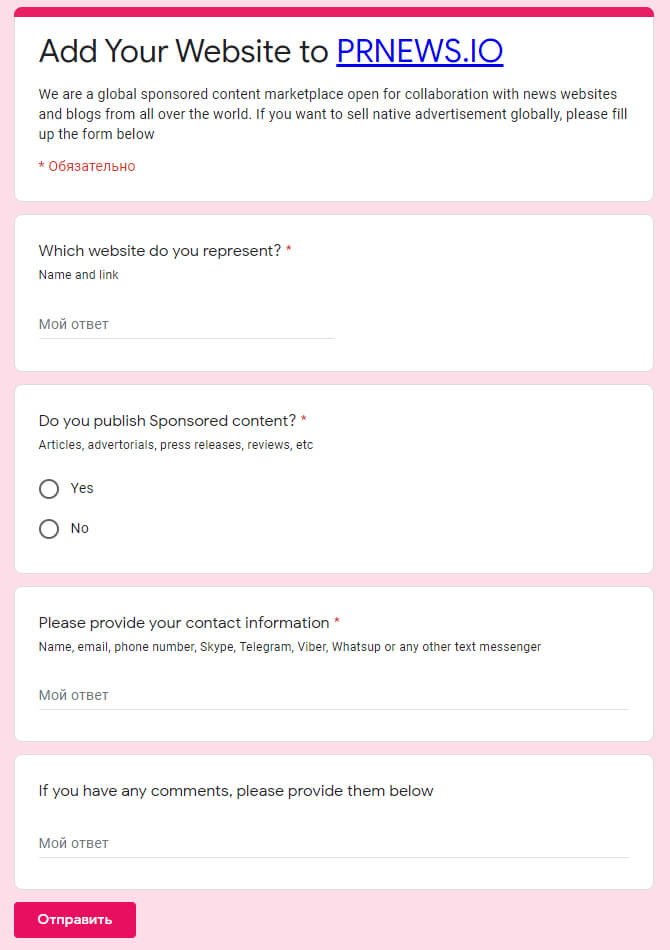
Task: Click the comments answer field
Action: point(333,843)
